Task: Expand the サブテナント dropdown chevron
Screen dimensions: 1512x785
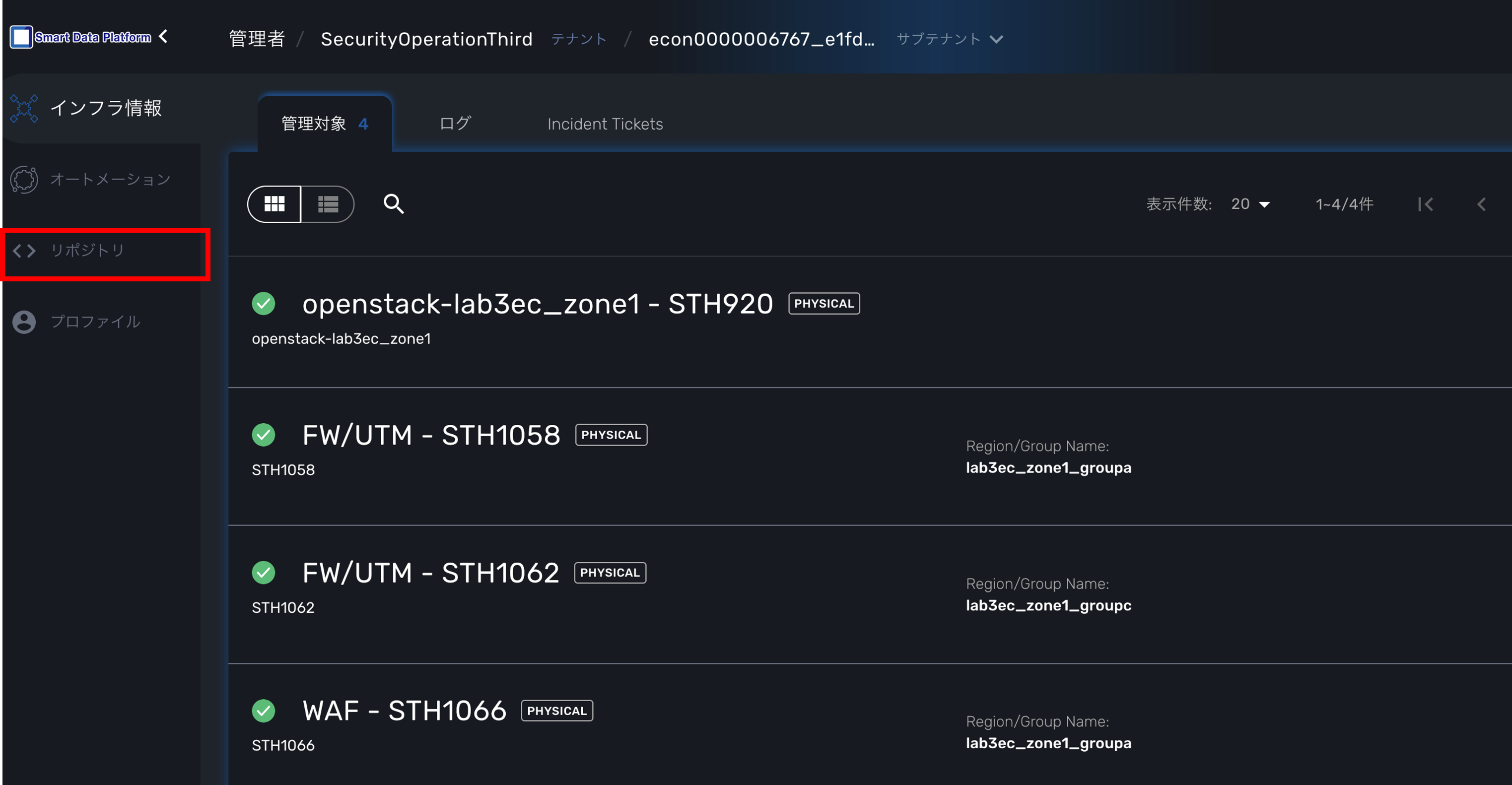Action: tap(996, 39)
